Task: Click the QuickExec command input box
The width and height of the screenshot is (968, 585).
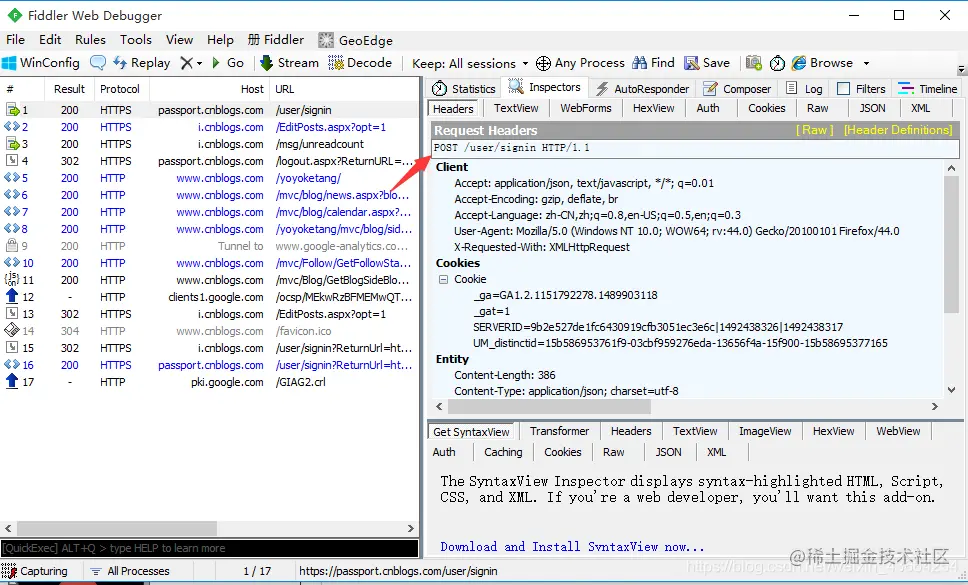Action: coord(210,548)
